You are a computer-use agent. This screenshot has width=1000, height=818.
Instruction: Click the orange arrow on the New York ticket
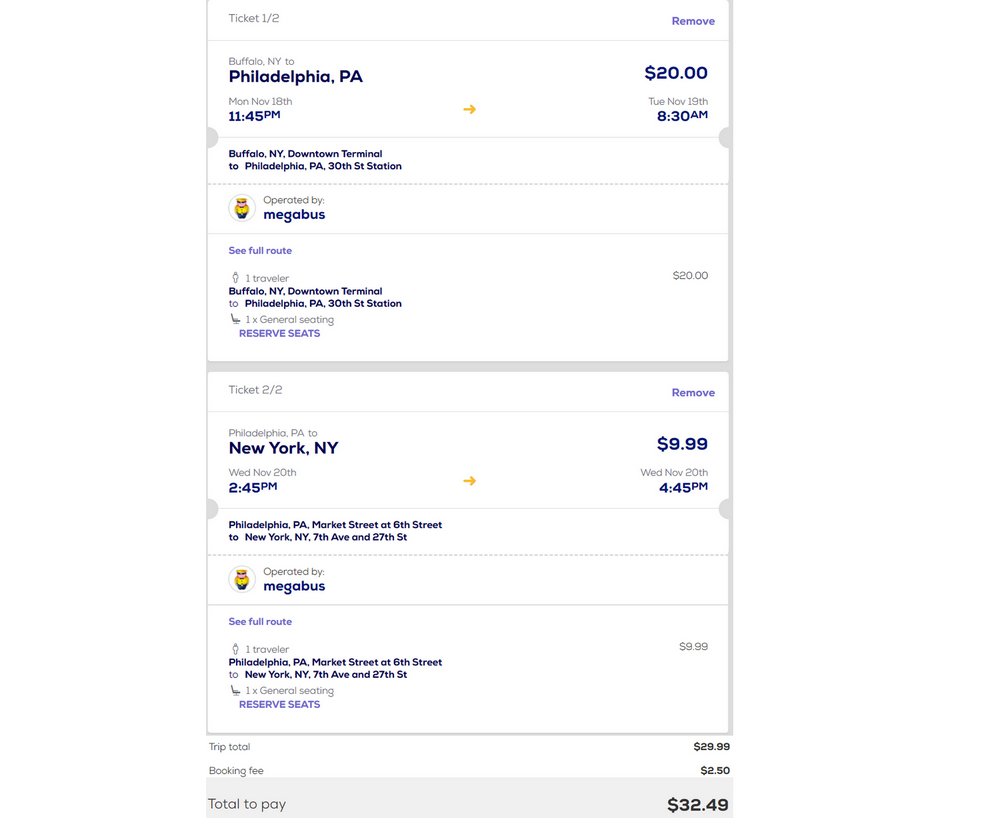coord(469,481)
